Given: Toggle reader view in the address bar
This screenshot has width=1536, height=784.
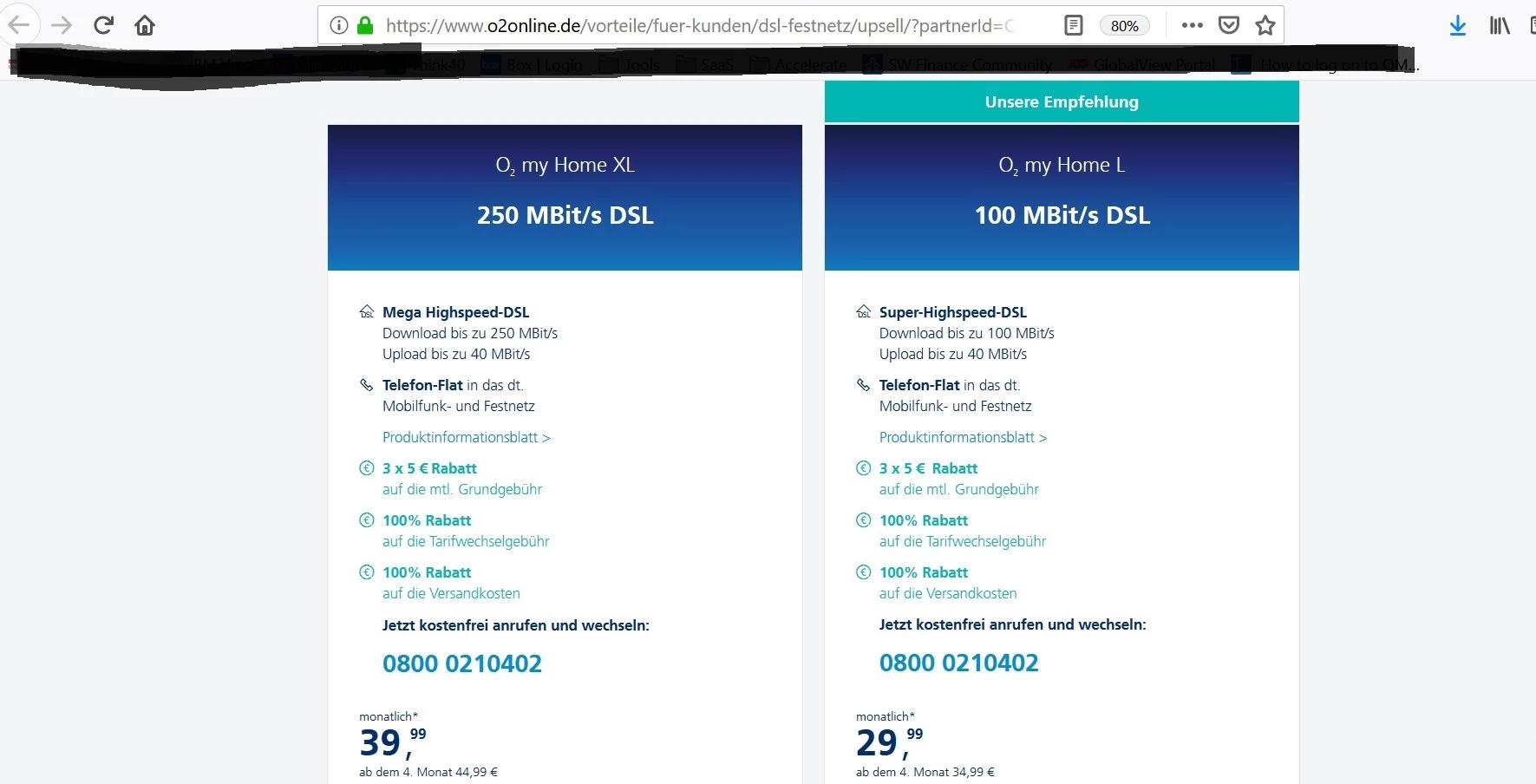Looking at the screenshot, I should point(1074,25).
